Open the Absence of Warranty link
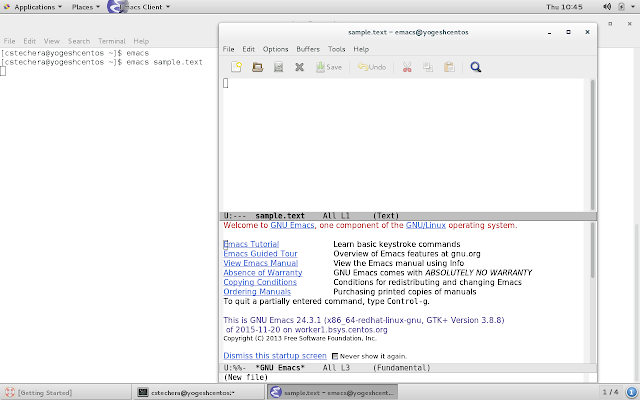The width and height of the screenshot is (640, 400). click(263, 273)
